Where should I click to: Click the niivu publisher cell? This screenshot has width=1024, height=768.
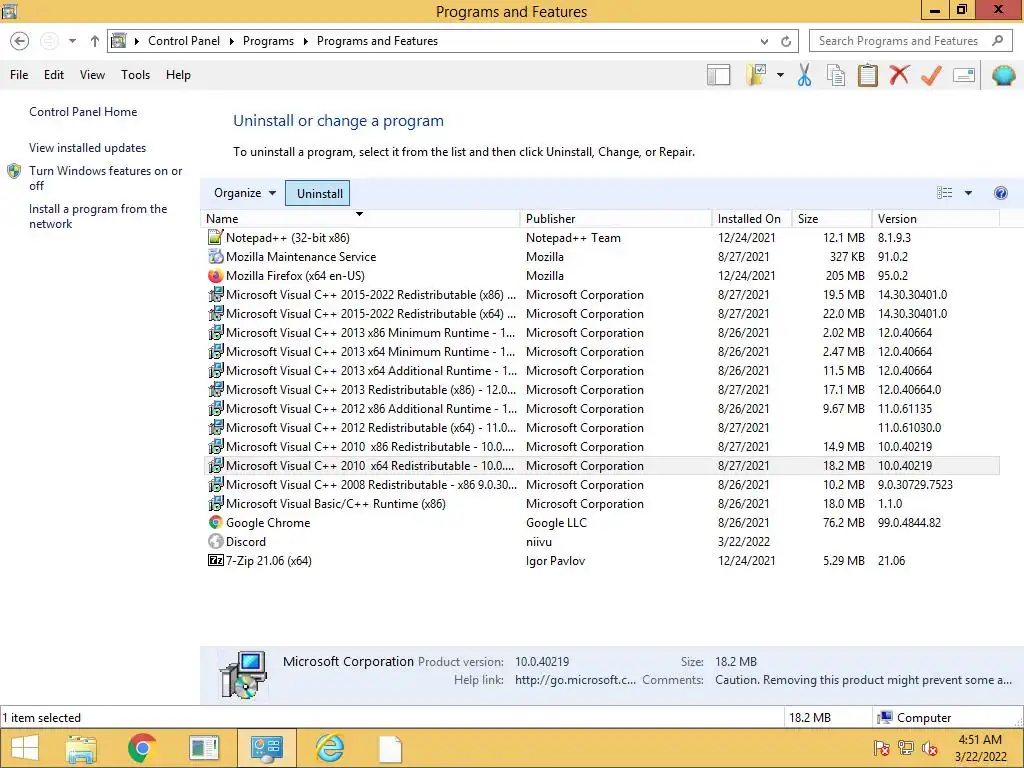point(539,541)
